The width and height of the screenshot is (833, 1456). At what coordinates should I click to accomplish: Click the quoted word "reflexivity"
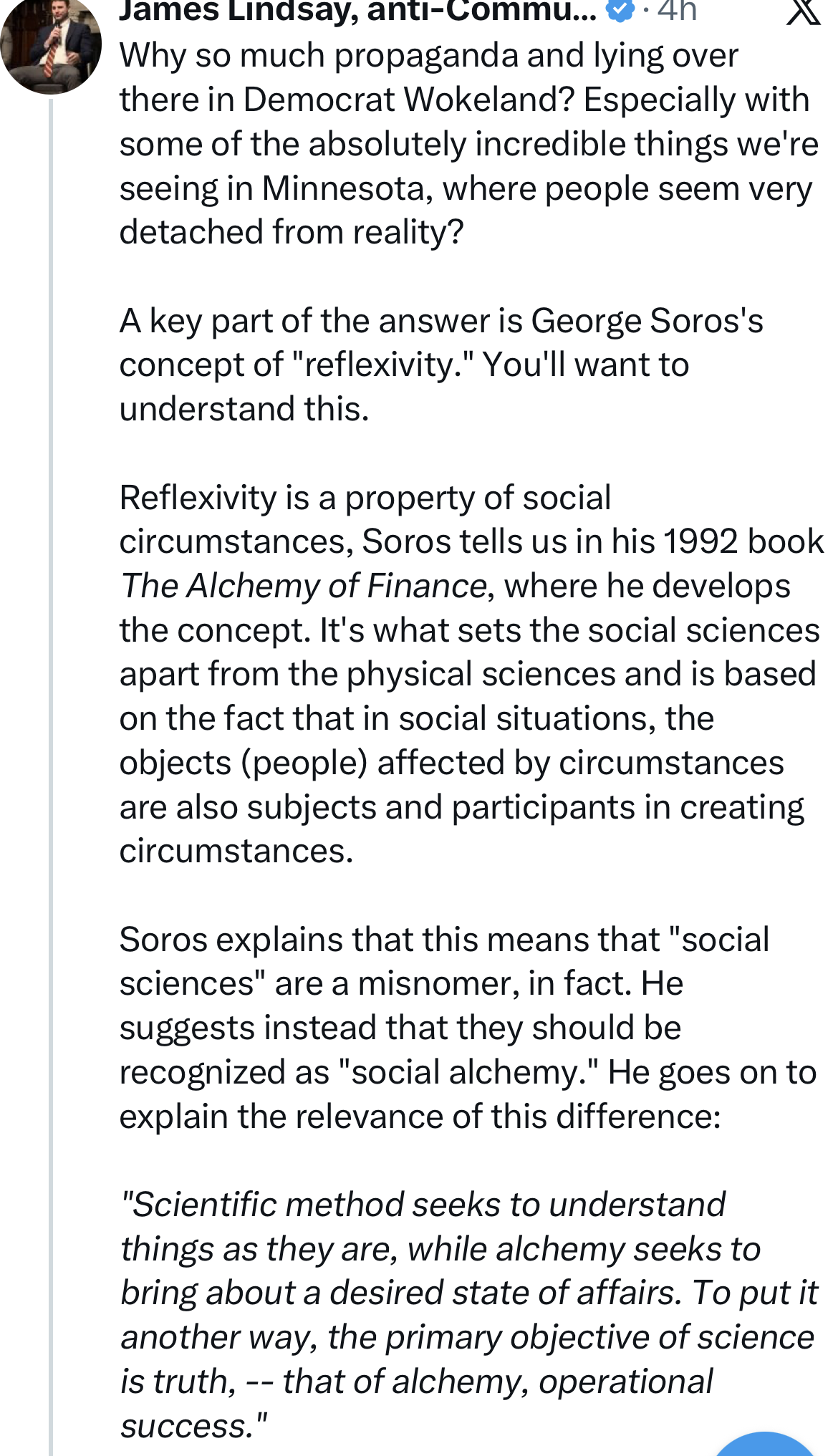pos(385,365)
